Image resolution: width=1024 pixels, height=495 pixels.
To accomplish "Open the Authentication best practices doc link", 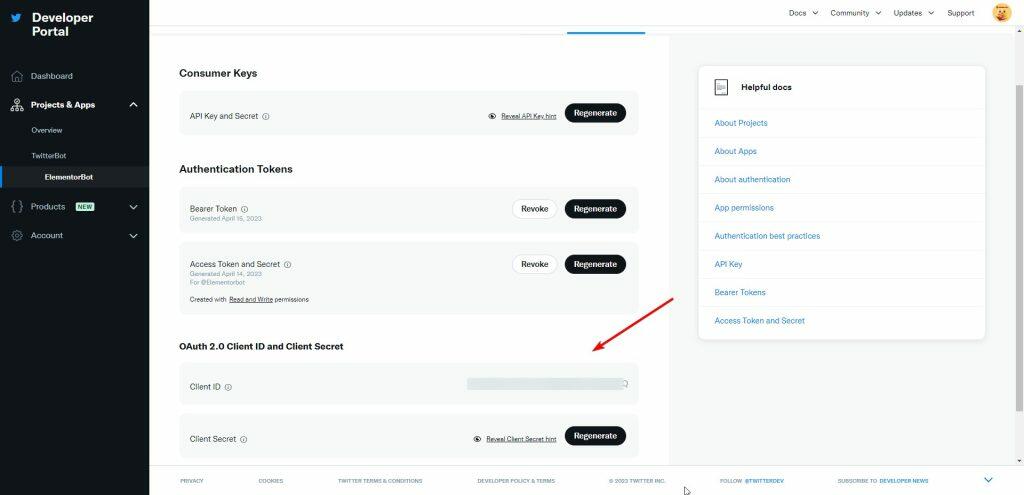I will [766, 236].
